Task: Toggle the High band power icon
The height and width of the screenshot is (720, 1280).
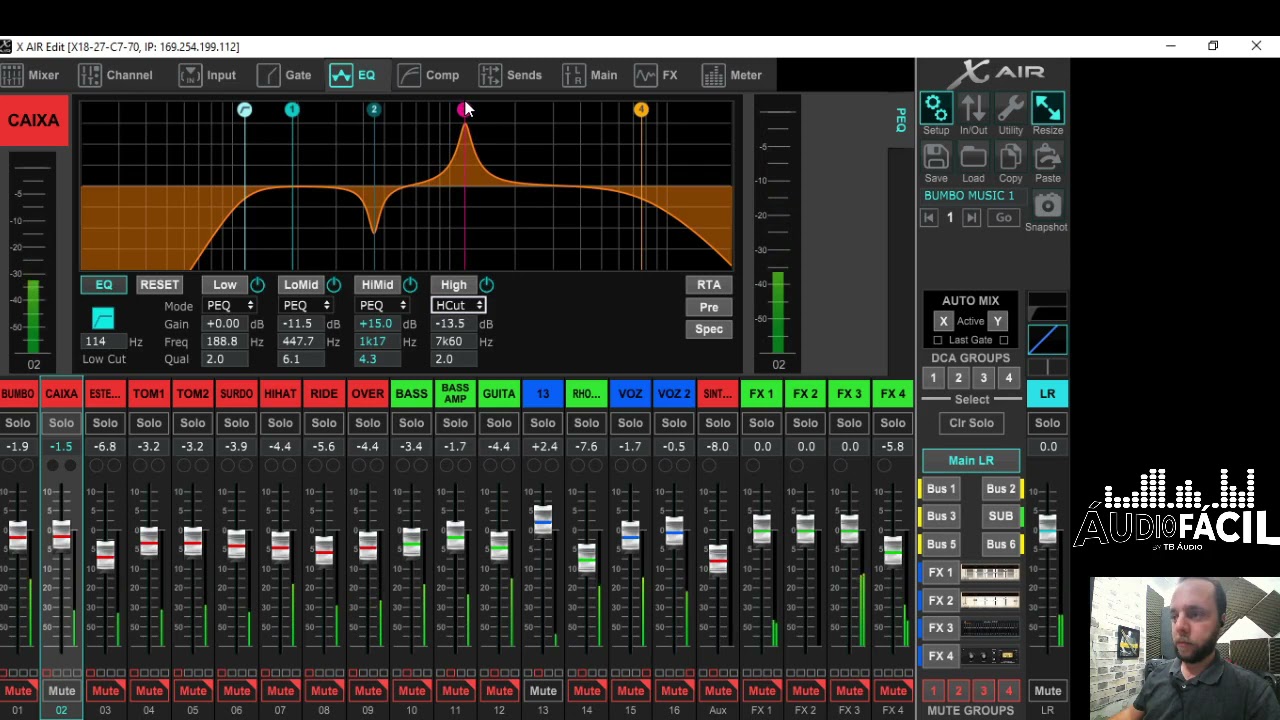Action: (x=486, y=285)
